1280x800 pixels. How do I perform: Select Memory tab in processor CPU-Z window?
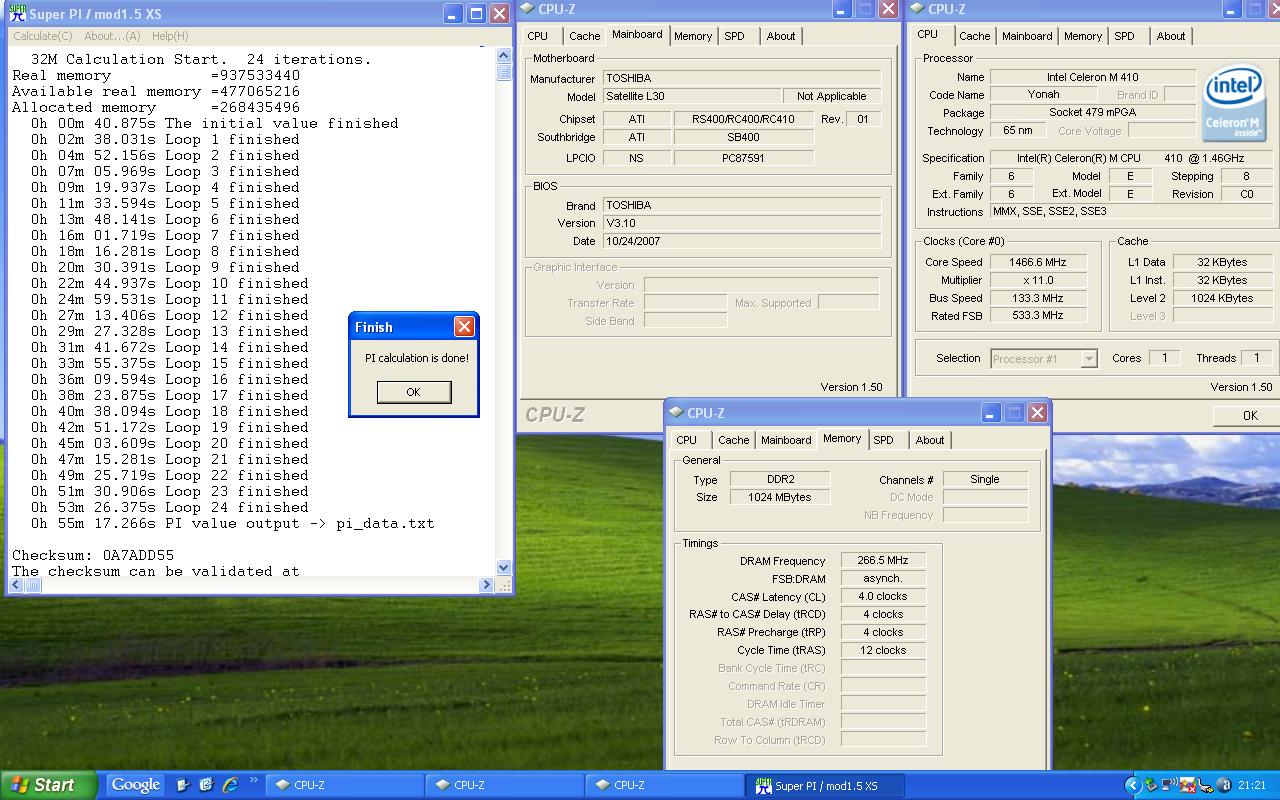[1083, 36]
